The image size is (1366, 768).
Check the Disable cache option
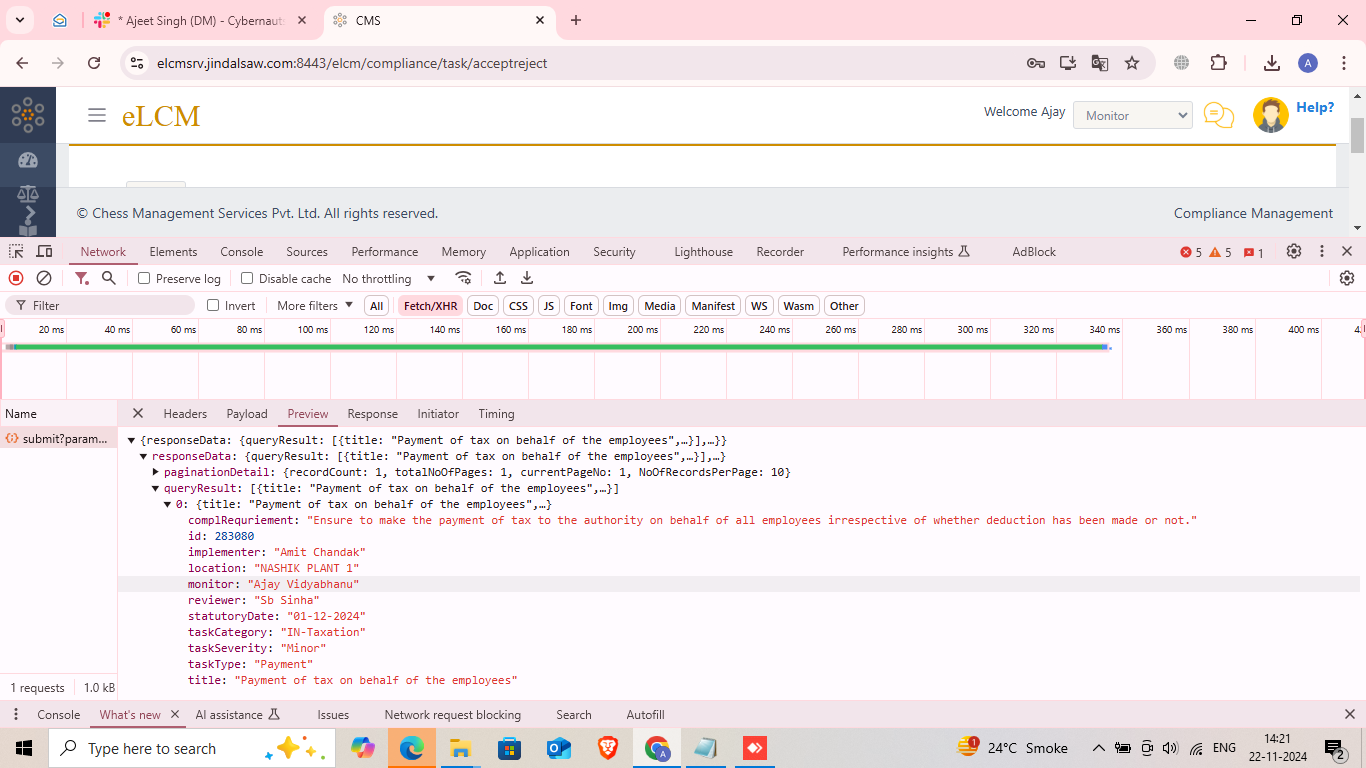click(247, 279)
